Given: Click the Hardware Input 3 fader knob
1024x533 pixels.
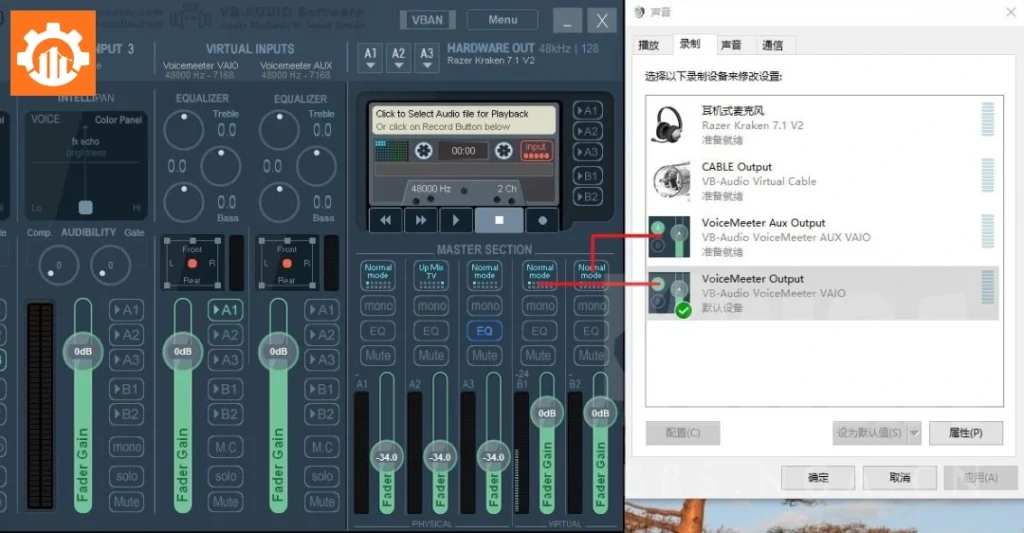Looking at the screenshot, I should (83, 351).
